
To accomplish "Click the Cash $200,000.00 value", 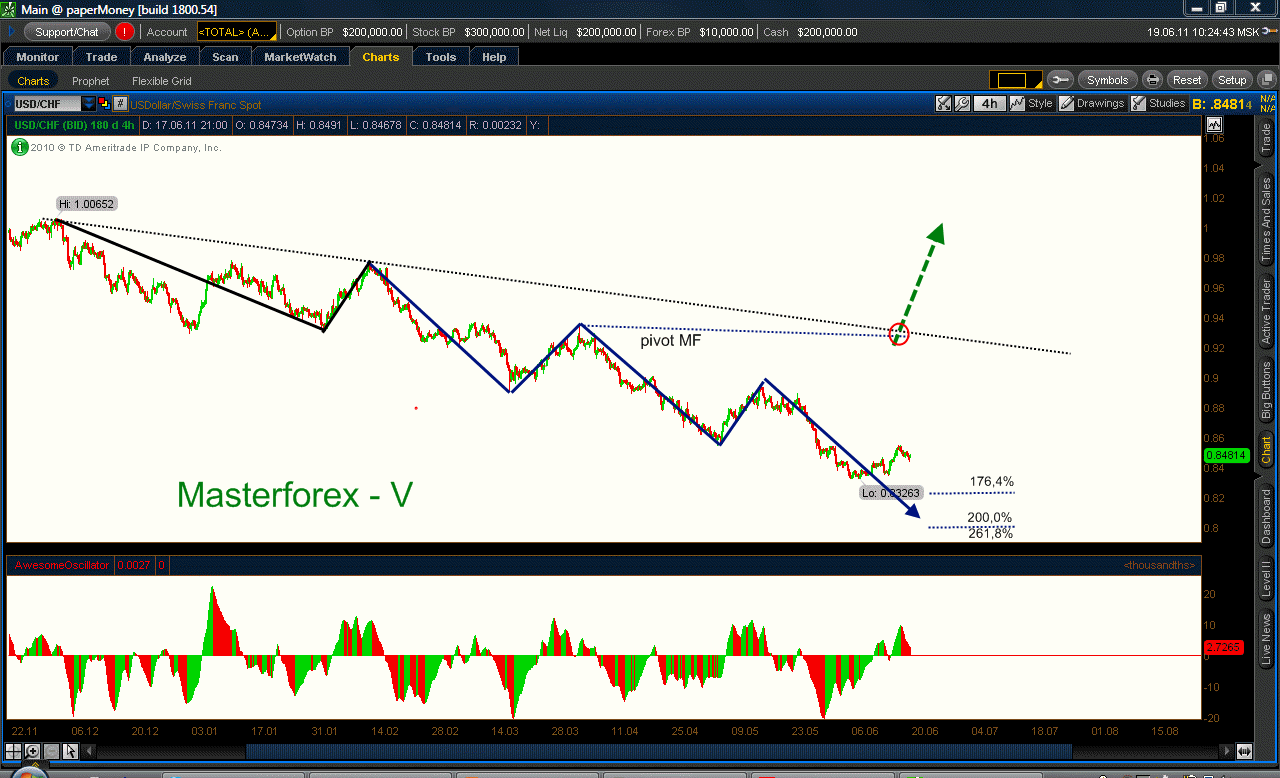I will point(826,32).
